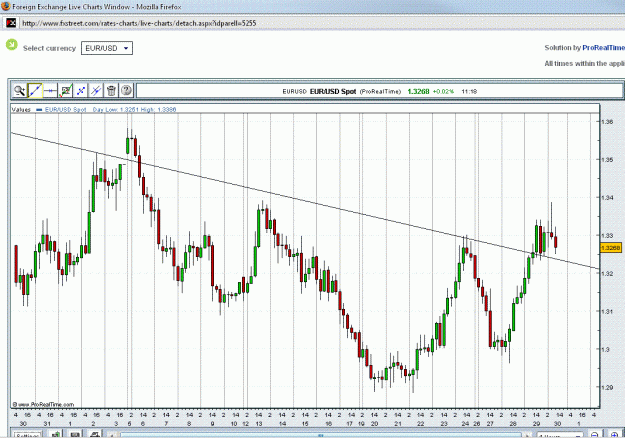The image size is (625, 438).
Task: Select the zoom magnifier tool
Action: click(19, 90)
